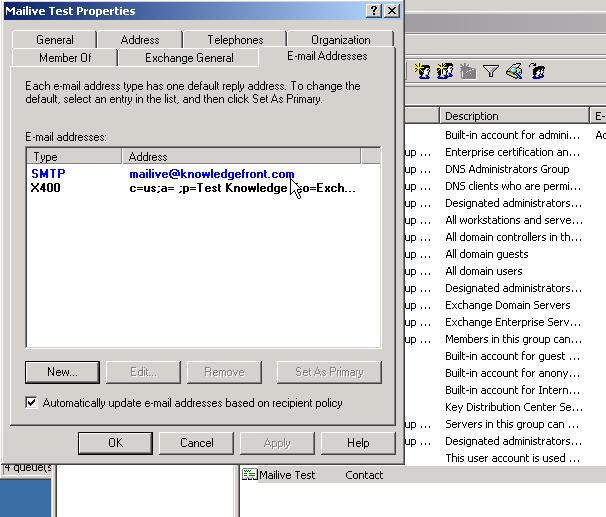Select 'Built-in account for guest ...' row

point(512,356)
